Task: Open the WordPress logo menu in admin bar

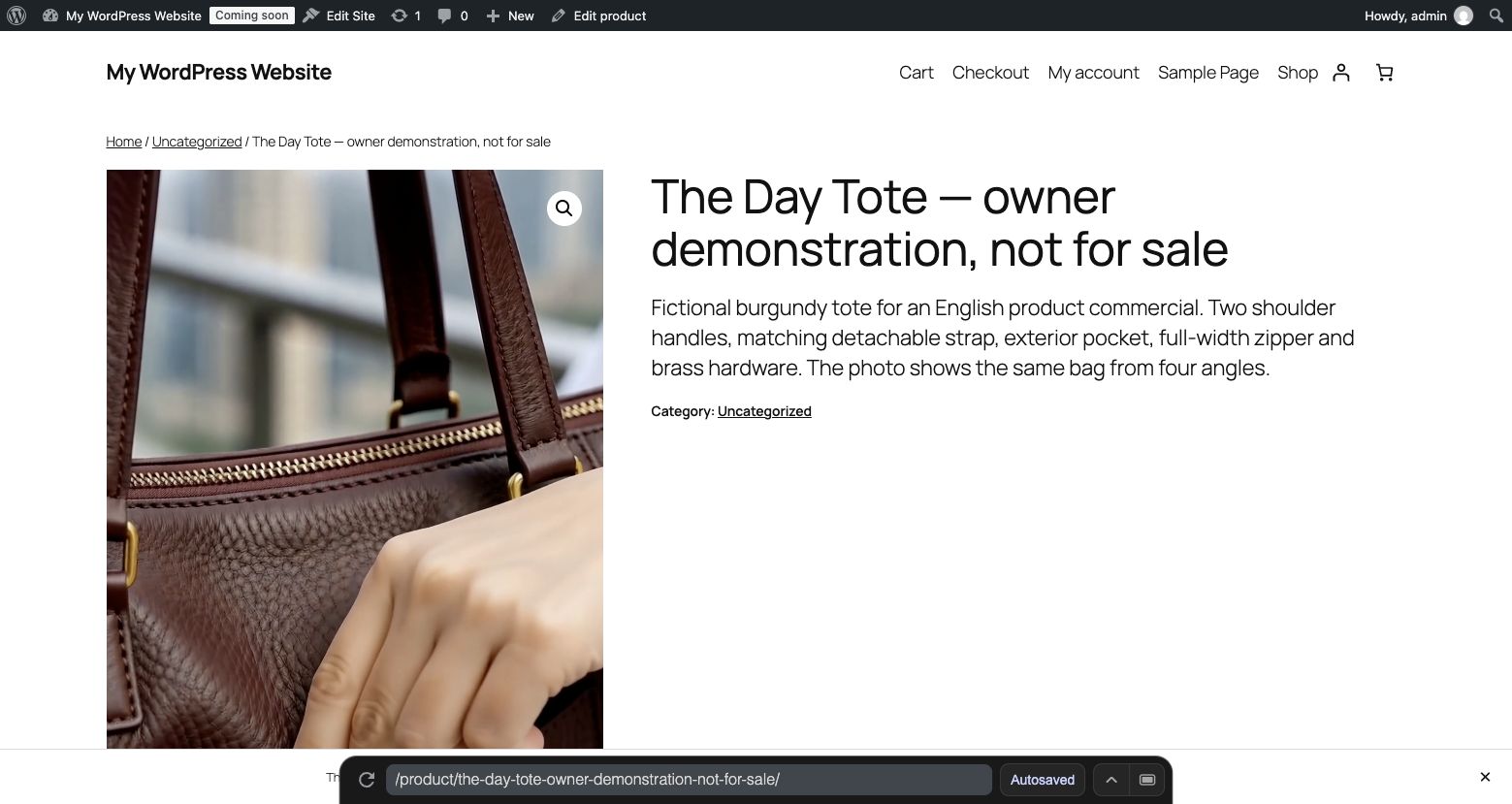Action: [16, 16]
